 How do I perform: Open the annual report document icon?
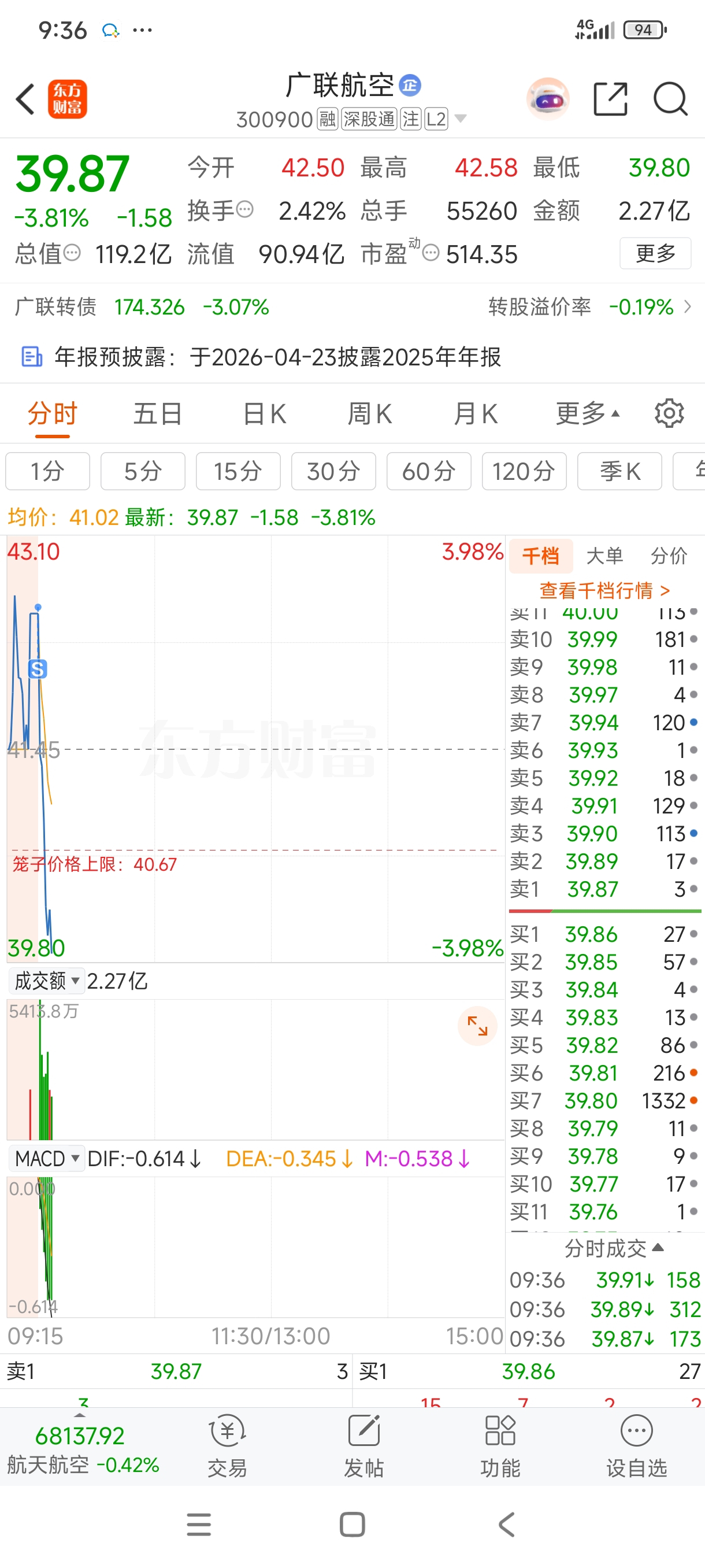pos(32,357)
